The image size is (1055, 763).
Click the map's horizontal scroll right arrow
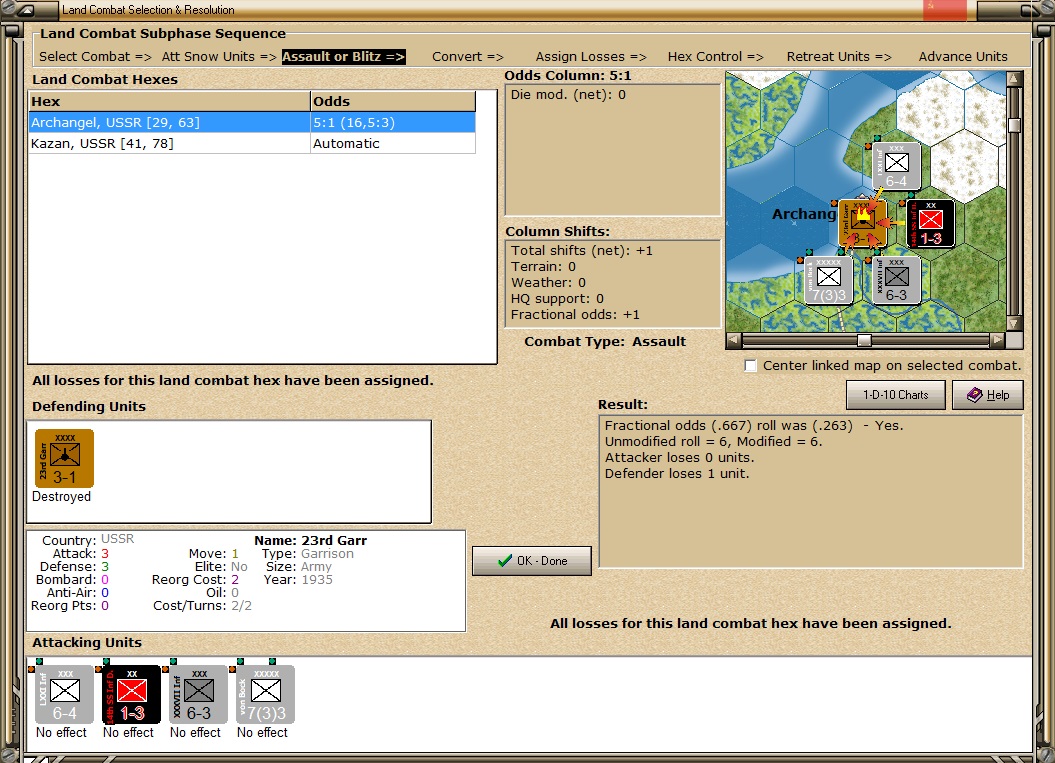(x=998, y=340)
